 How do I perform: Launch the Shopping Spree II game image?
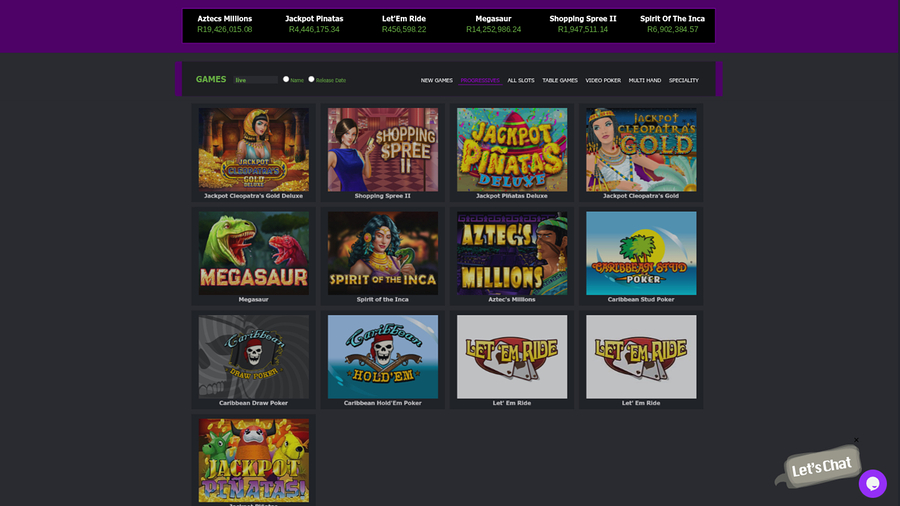(383, 149)
